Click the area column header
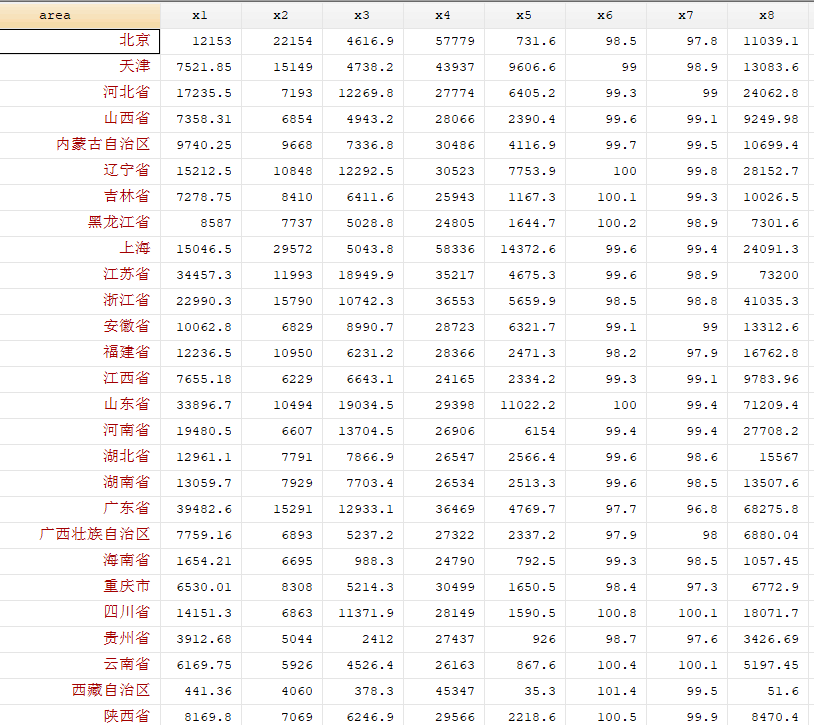This screenshot has width=814, height=725. 80,15
